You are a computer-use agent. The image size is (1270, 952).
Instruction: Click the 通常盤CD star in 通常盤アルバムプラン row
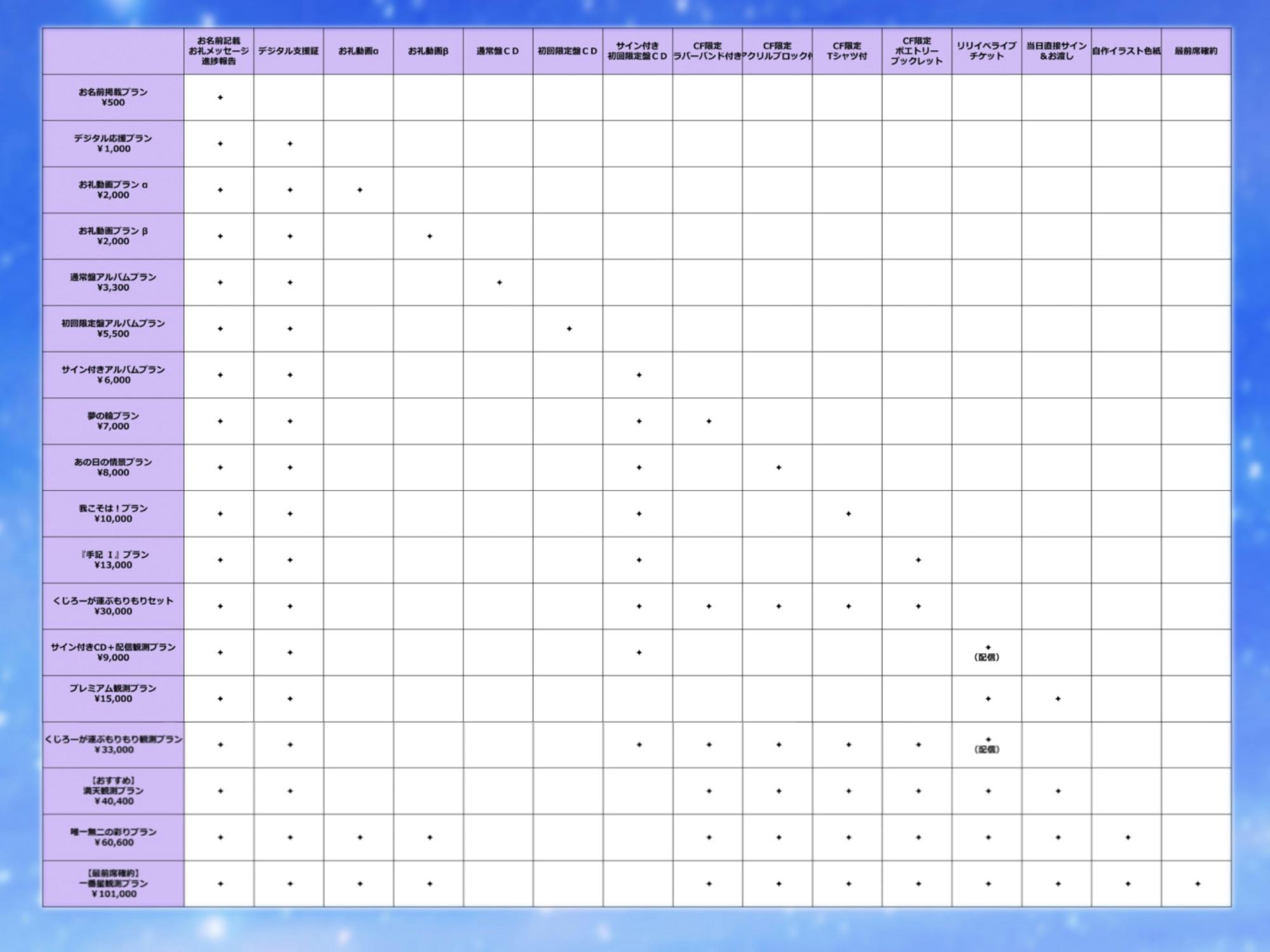pyautogui.click(x=499, y=282)
